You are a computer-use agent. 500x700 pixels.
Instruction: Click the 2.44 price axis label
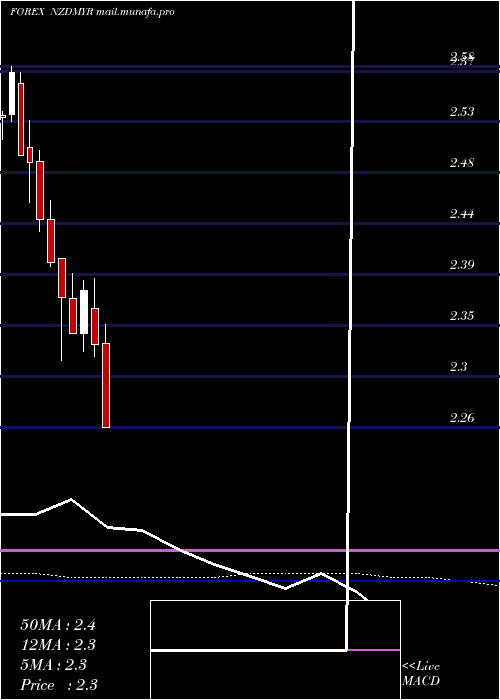462,214
